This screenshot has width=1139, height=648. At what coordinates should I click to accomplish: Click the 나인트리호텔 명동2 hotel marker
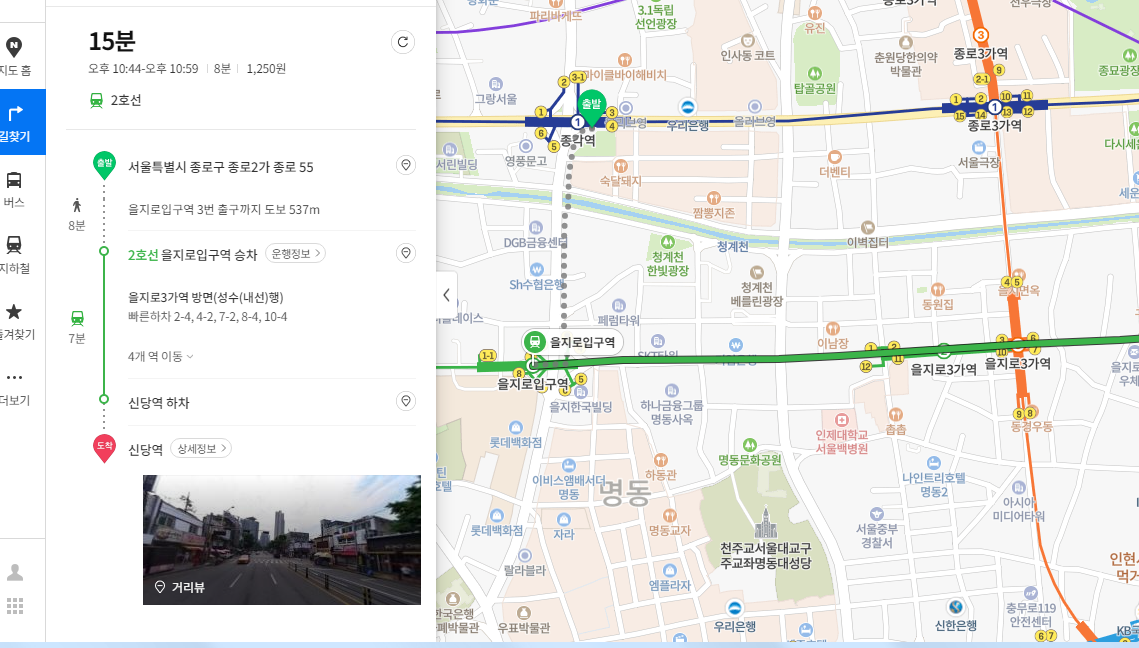(933, 463)
